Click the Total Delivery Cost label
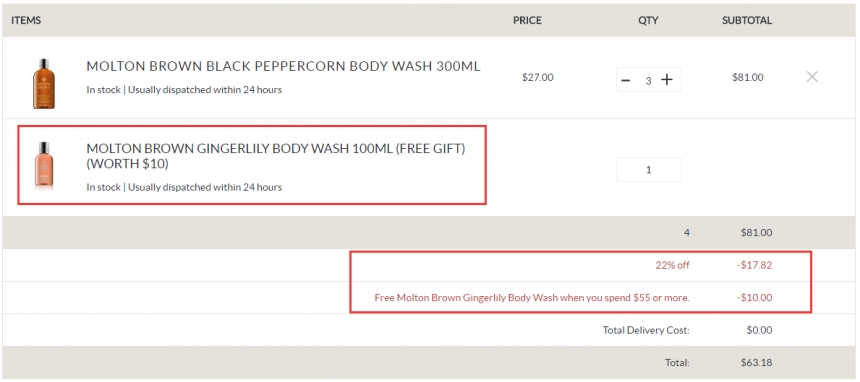860x382 pixels. click(646, 330)
